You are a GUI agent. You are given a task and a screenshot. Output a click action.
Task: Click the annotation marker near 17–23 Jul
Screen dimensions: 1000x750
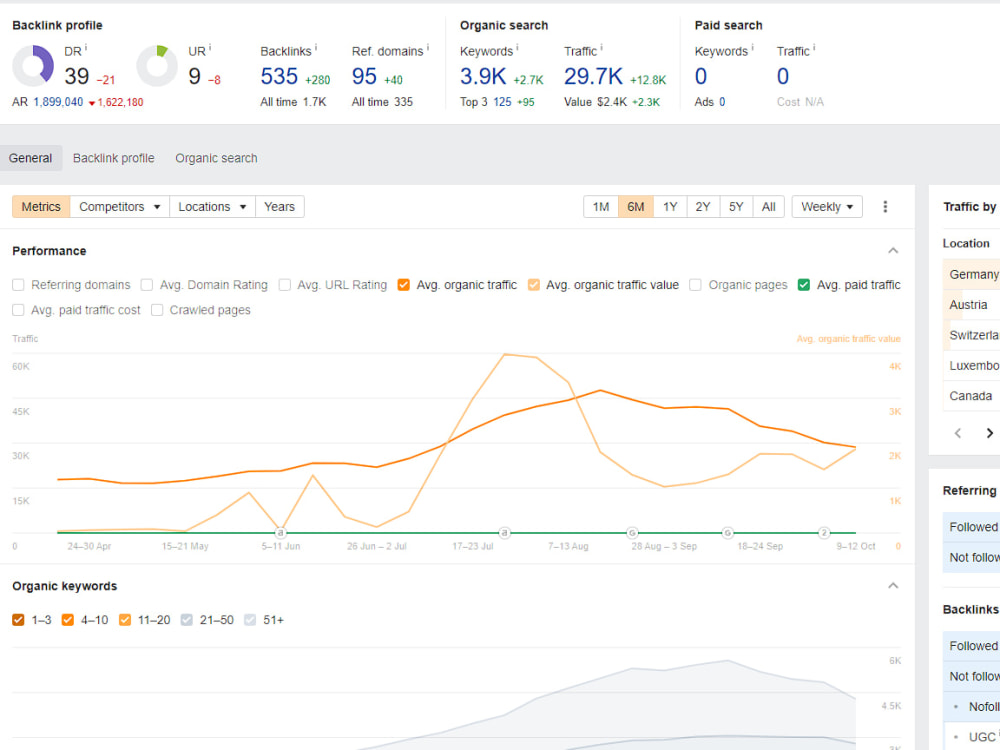point(504,533)
